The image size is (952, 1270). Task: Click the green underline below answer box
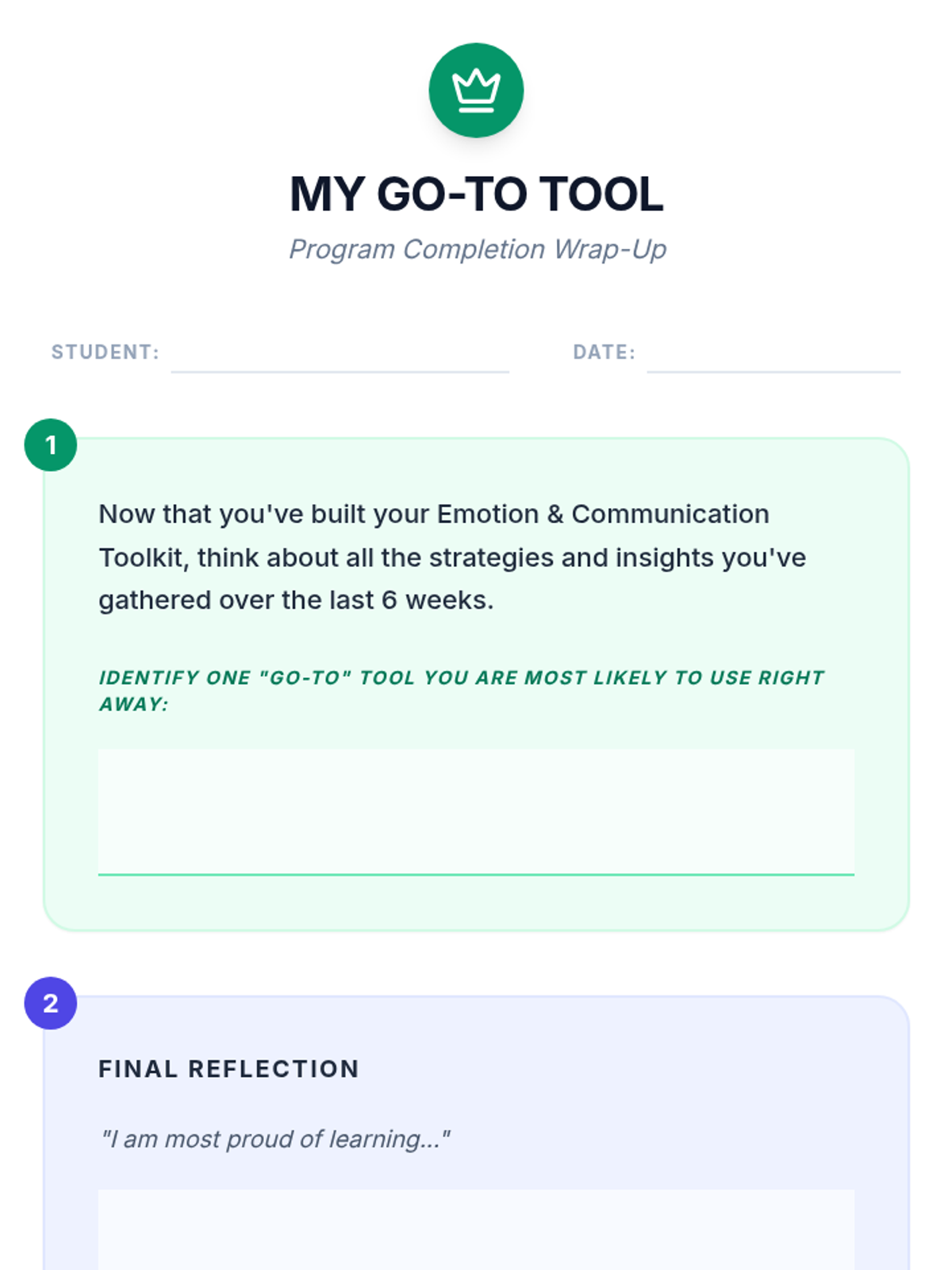476,874
